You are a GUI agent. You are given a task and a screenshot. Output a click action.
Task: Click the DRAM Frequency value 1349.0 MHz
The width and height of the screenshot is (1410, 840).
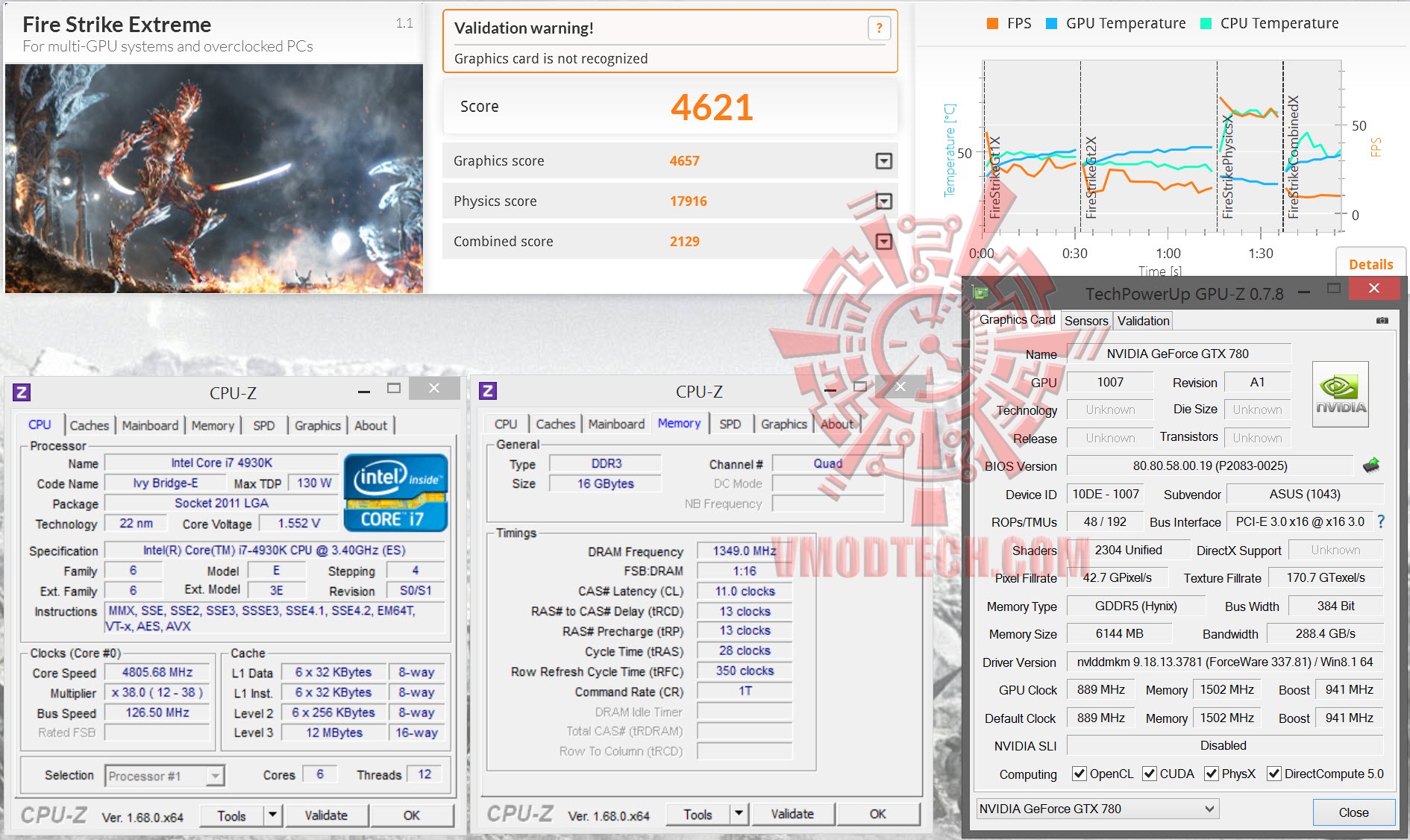tap(745, 551)
